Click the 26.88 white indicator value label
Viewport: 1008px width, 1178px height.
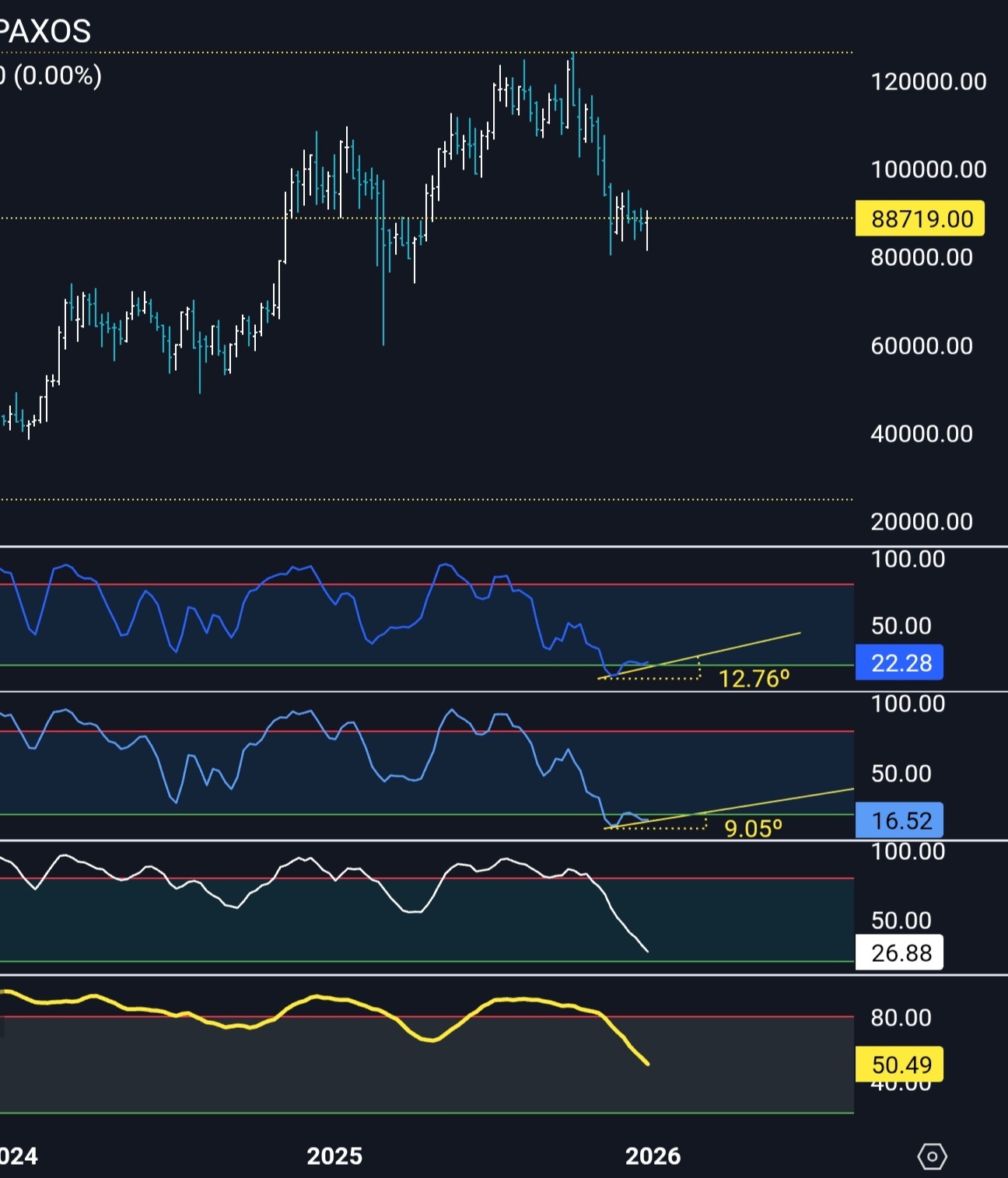[x=899, y=953]
